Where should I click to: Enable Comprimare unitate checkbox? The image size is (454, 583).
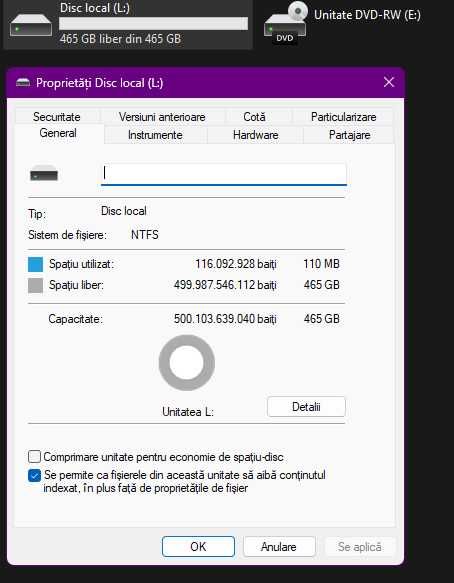(x=35, y=457)
